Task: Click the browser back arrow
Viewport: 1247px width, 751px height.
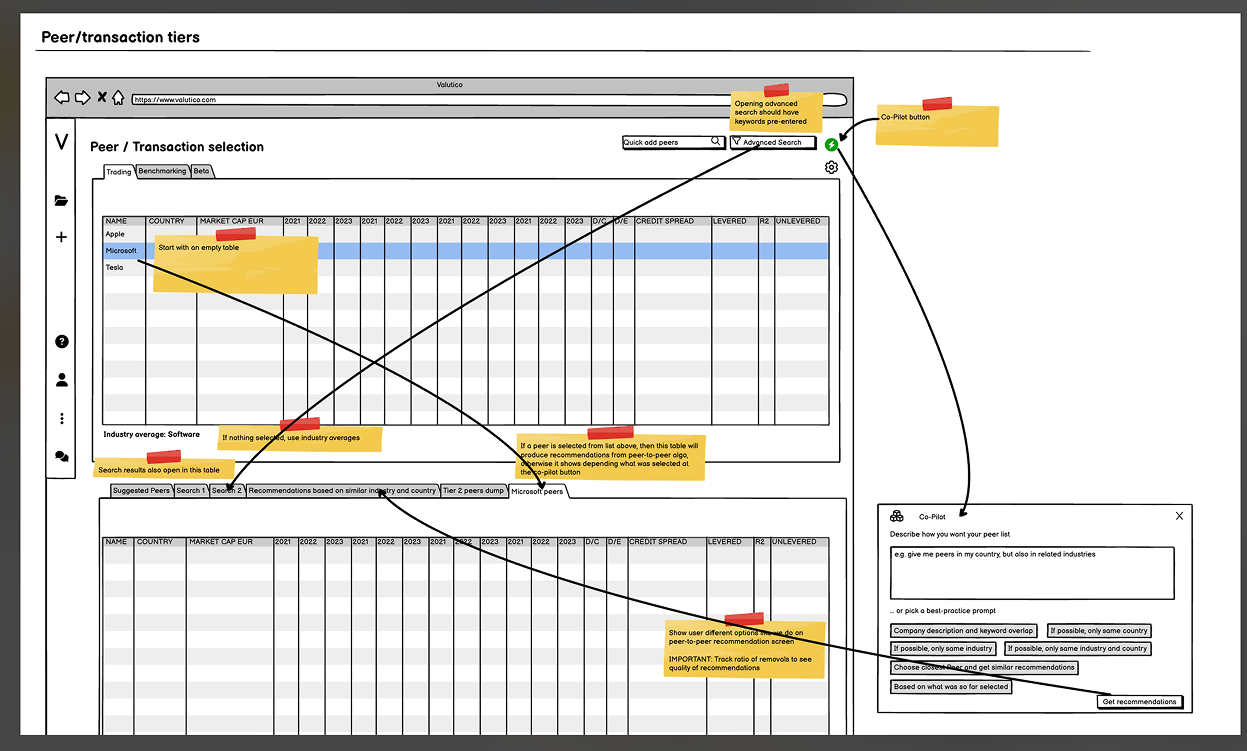Action: [62, 98]
